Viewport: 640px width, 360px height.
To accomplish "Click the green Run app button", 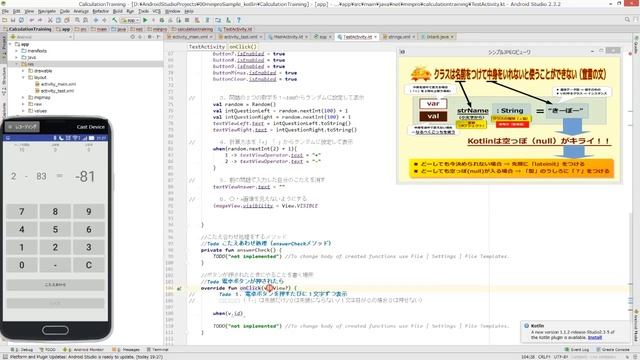I will (x=145, y=20).
